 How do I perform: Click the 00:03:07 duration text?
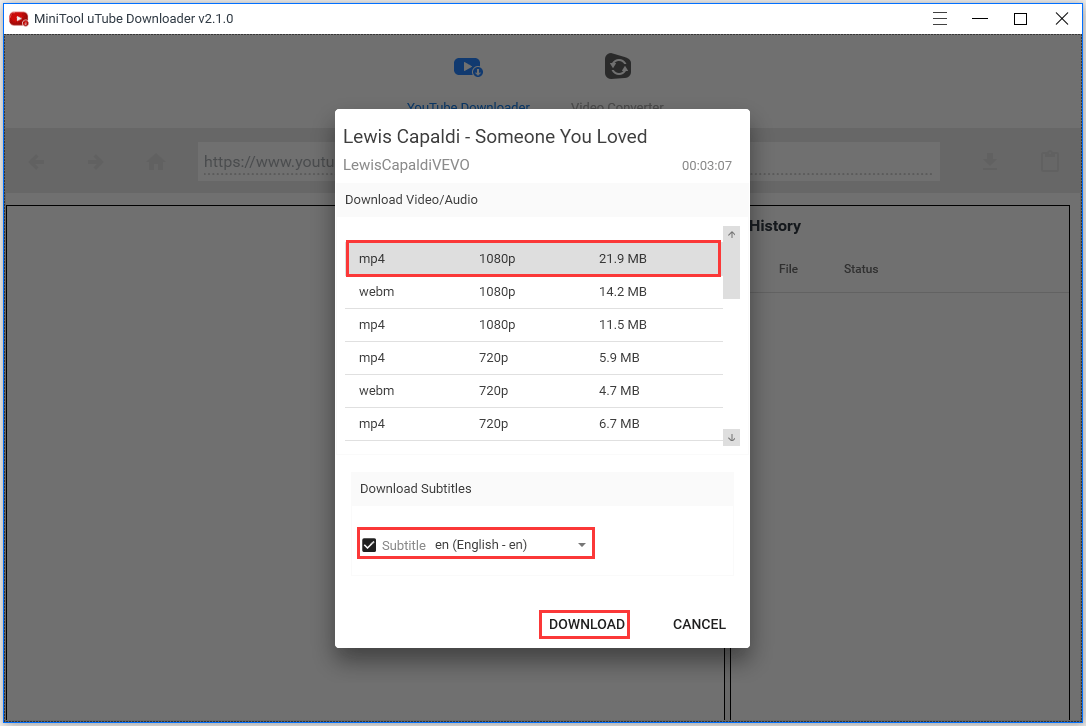point(706,166)
